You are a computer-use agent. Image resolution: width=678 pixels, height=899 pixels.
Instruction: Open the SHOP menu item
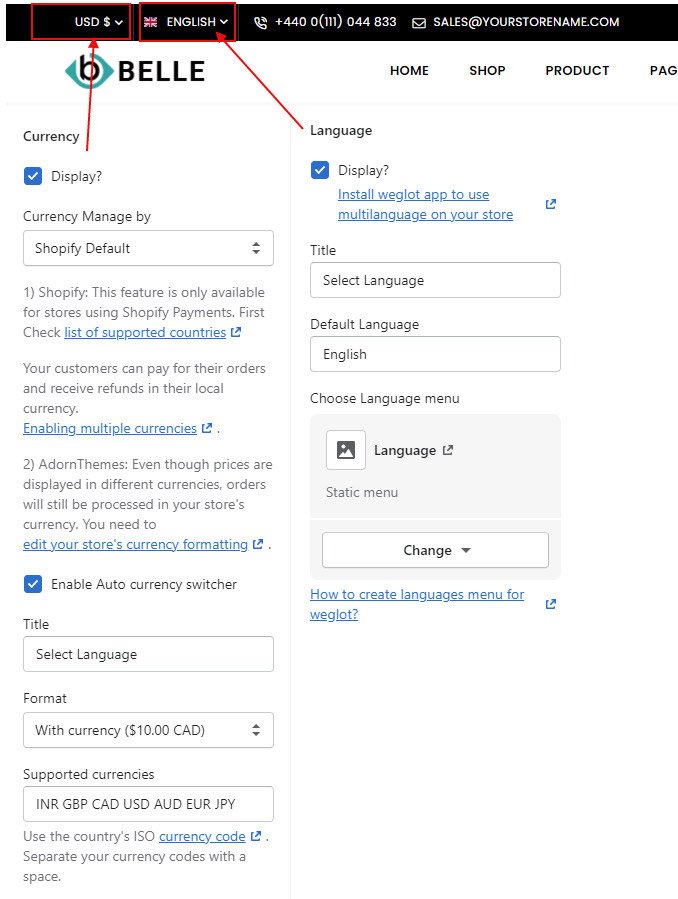pyautogui.click(x=487, y=71)
